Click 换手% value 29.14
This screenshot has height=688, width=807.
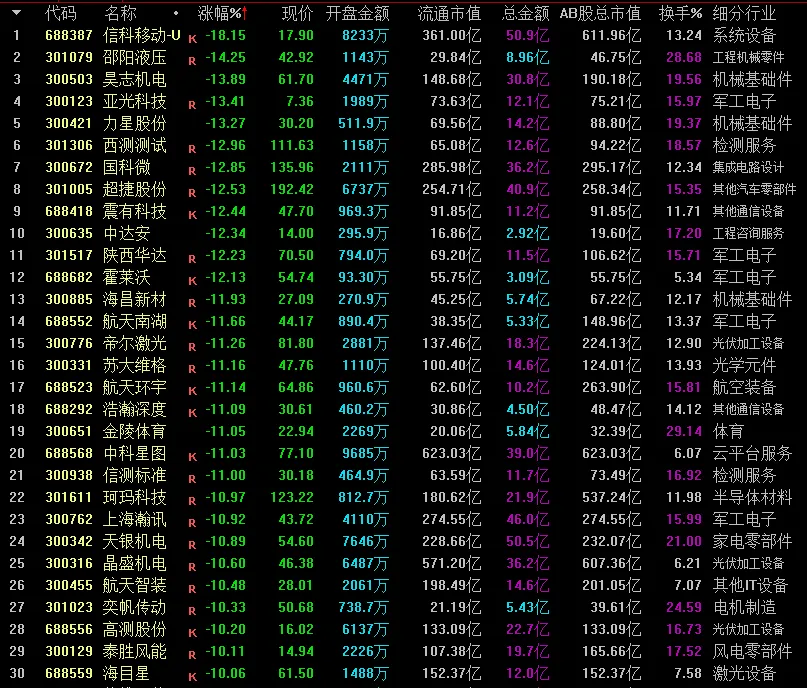click(x=684, y=431)
